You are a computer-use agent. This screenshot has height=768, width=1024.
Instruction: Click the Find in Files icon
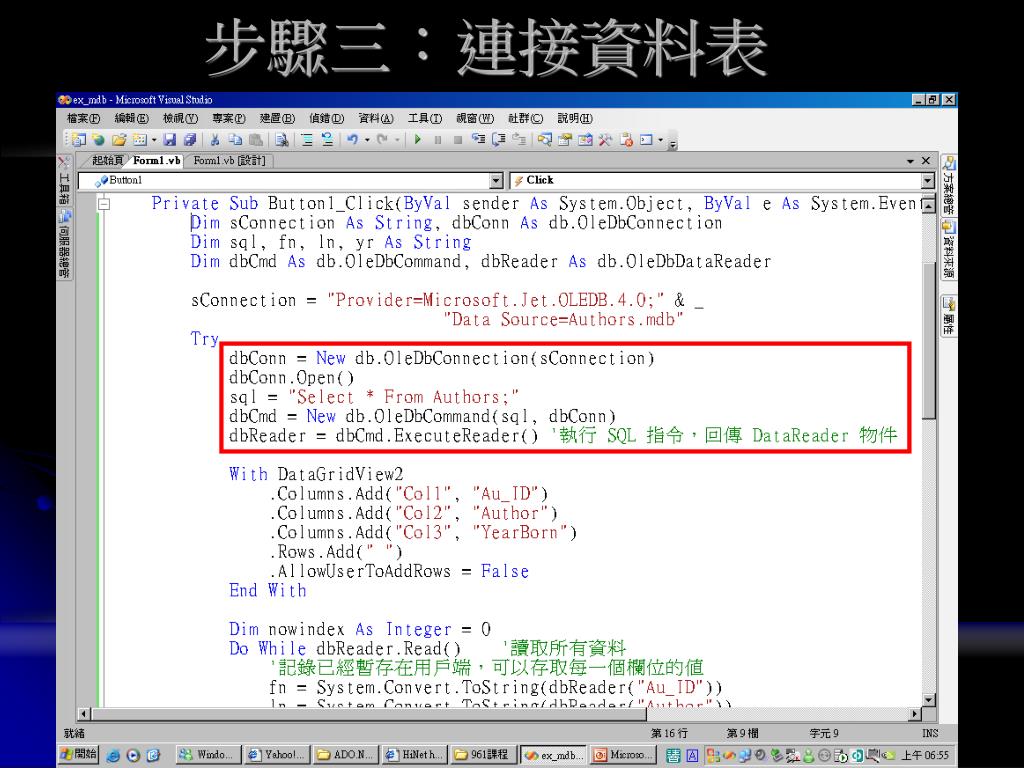281,139
